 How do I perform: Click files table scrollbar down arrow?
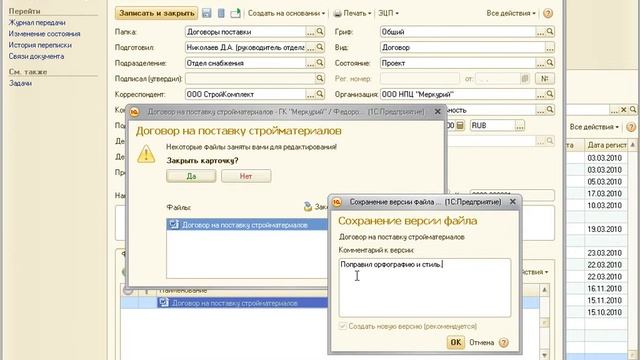(544, 354)
